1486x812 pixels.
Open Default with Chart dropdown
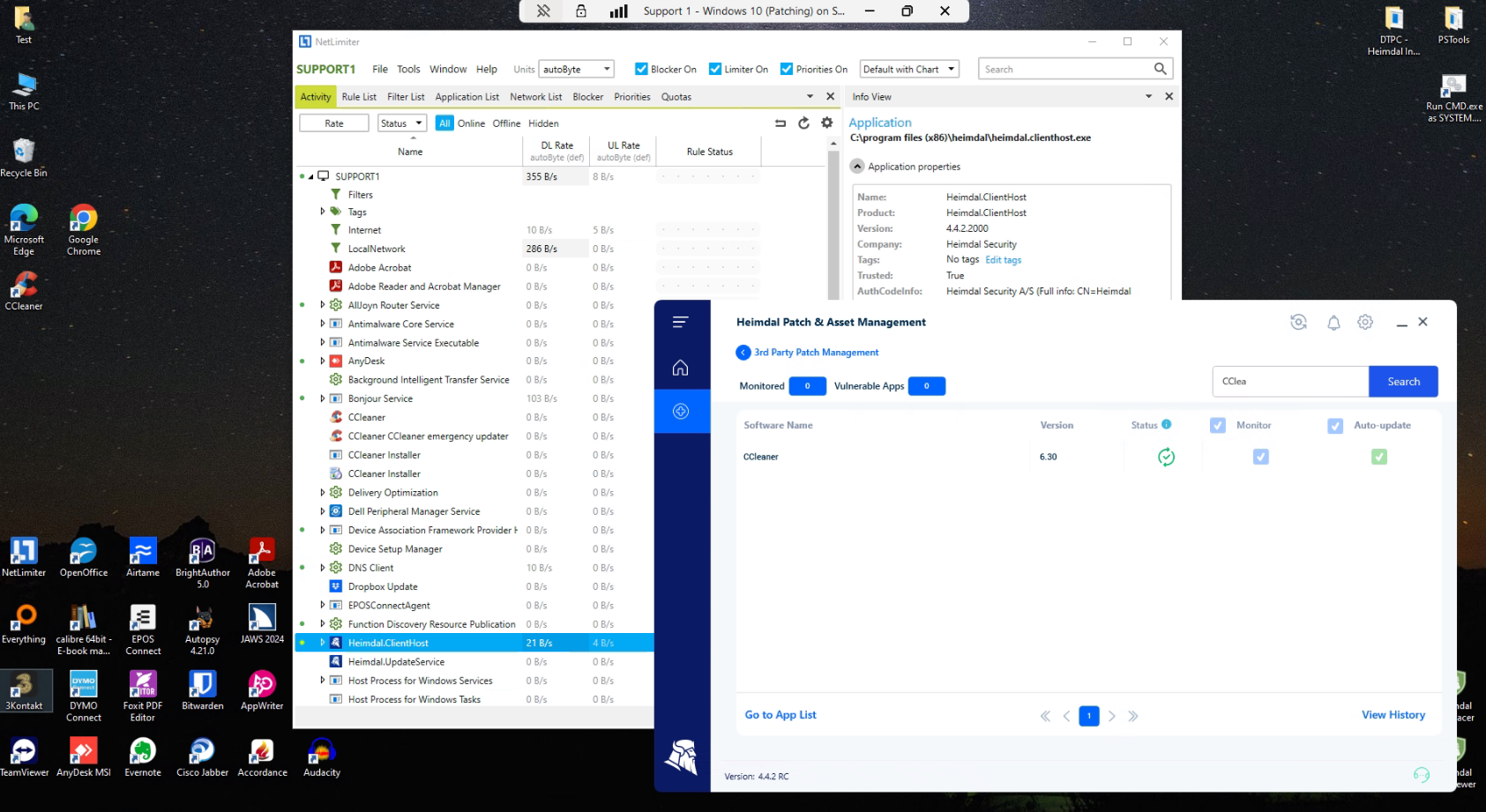pos(909,69)
